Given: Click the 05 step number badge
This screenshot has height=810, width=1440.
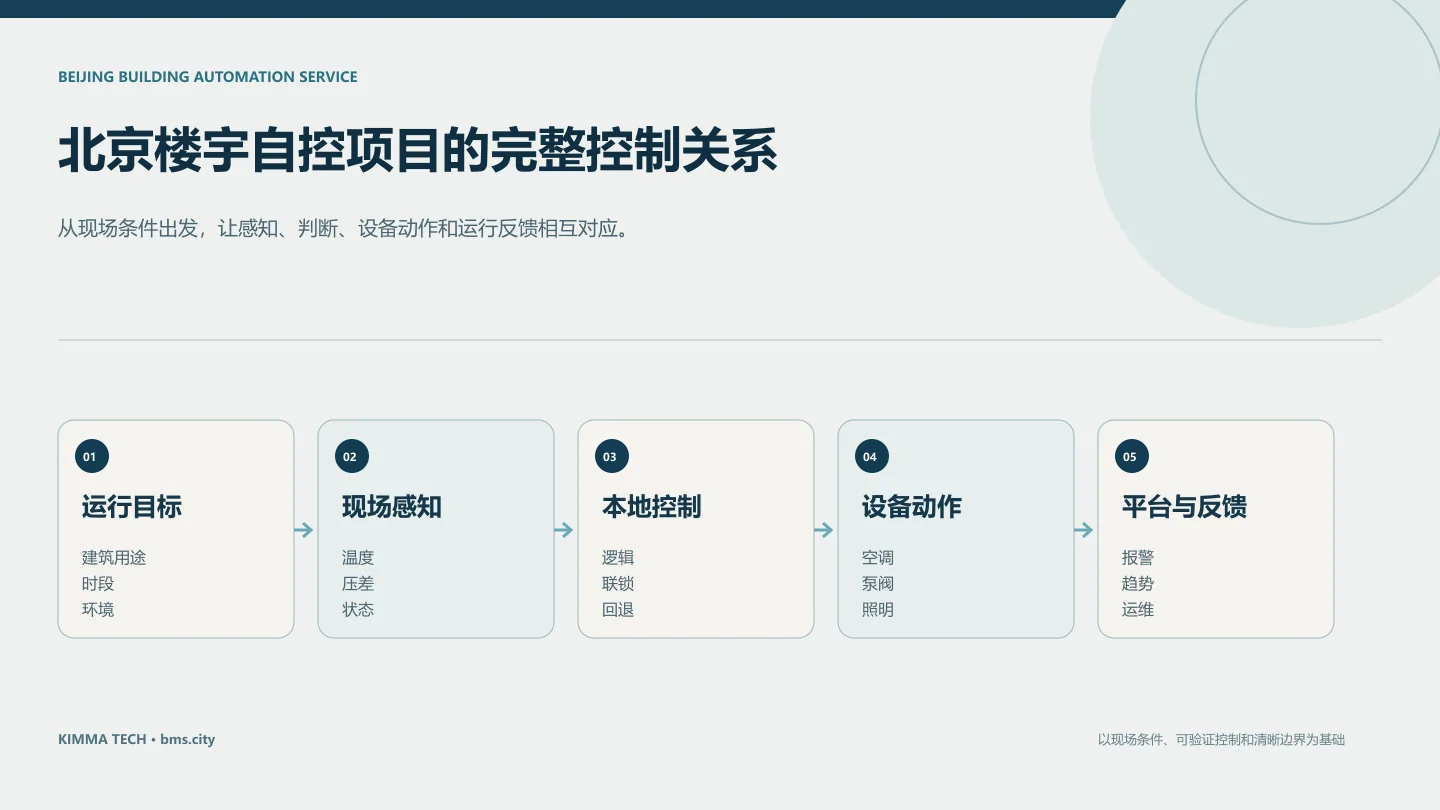Looking at the screenshot, I should pyautogui.click(x=1132, y=457).
